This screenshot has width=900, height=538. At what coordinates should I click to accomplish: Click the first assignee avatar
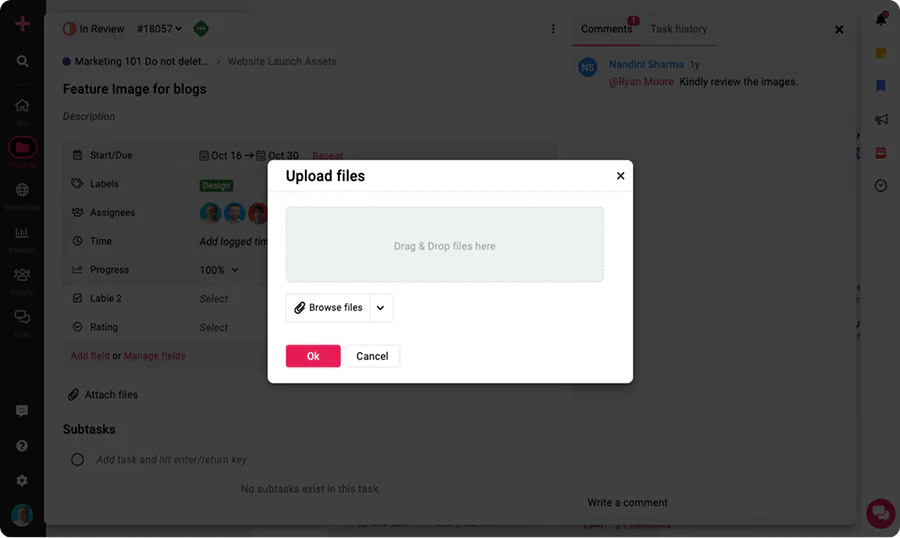click(211, 213)
